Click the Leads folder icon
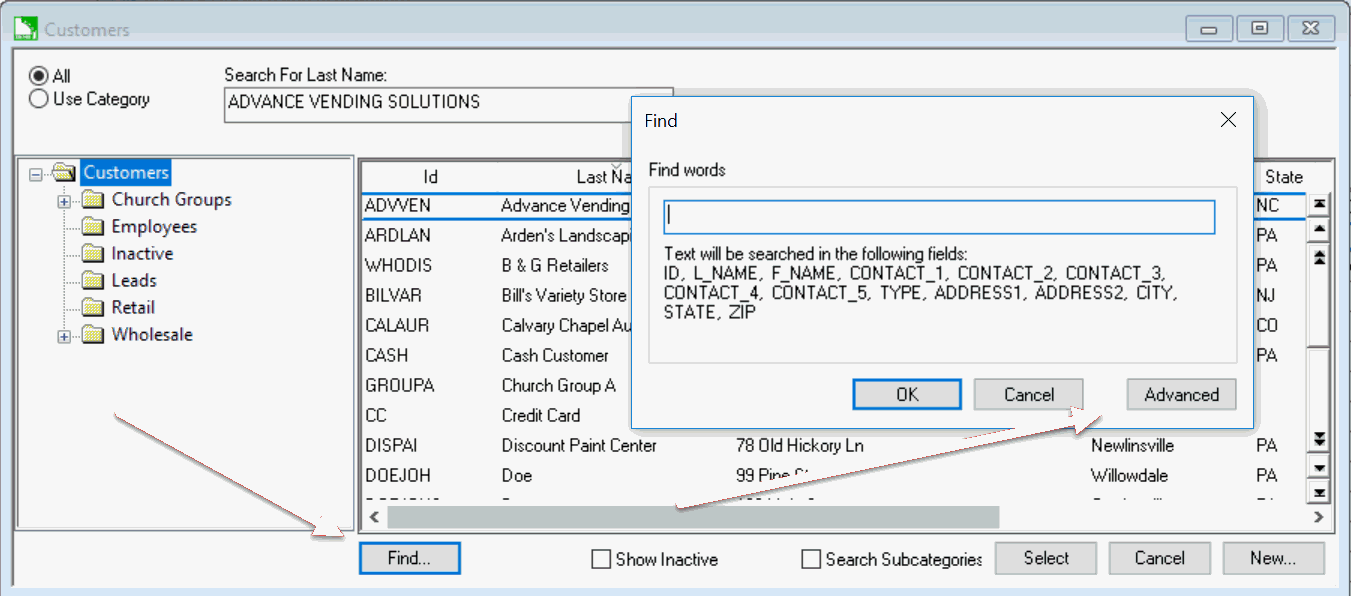This screenshot has height=596, width=1351. pos(93,281)
